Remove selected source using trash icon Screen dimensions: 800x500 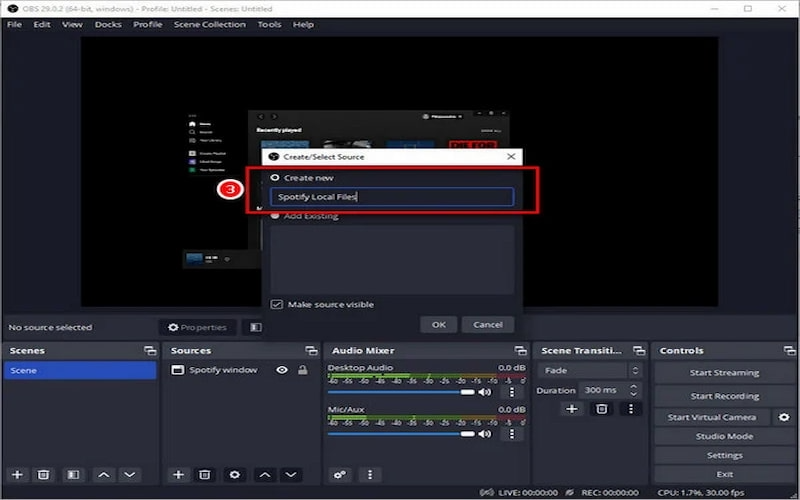click(205, 474)
